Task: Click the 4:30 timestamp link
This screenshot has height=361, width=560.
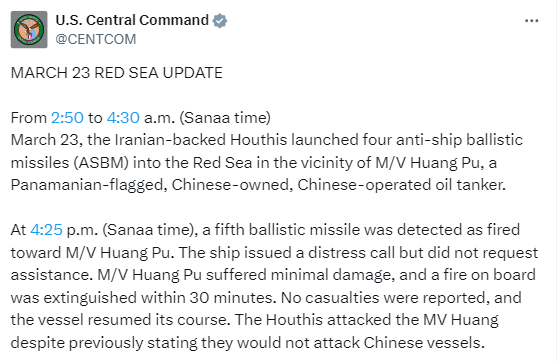Action: pyautogui.click(x=123, y=118)
